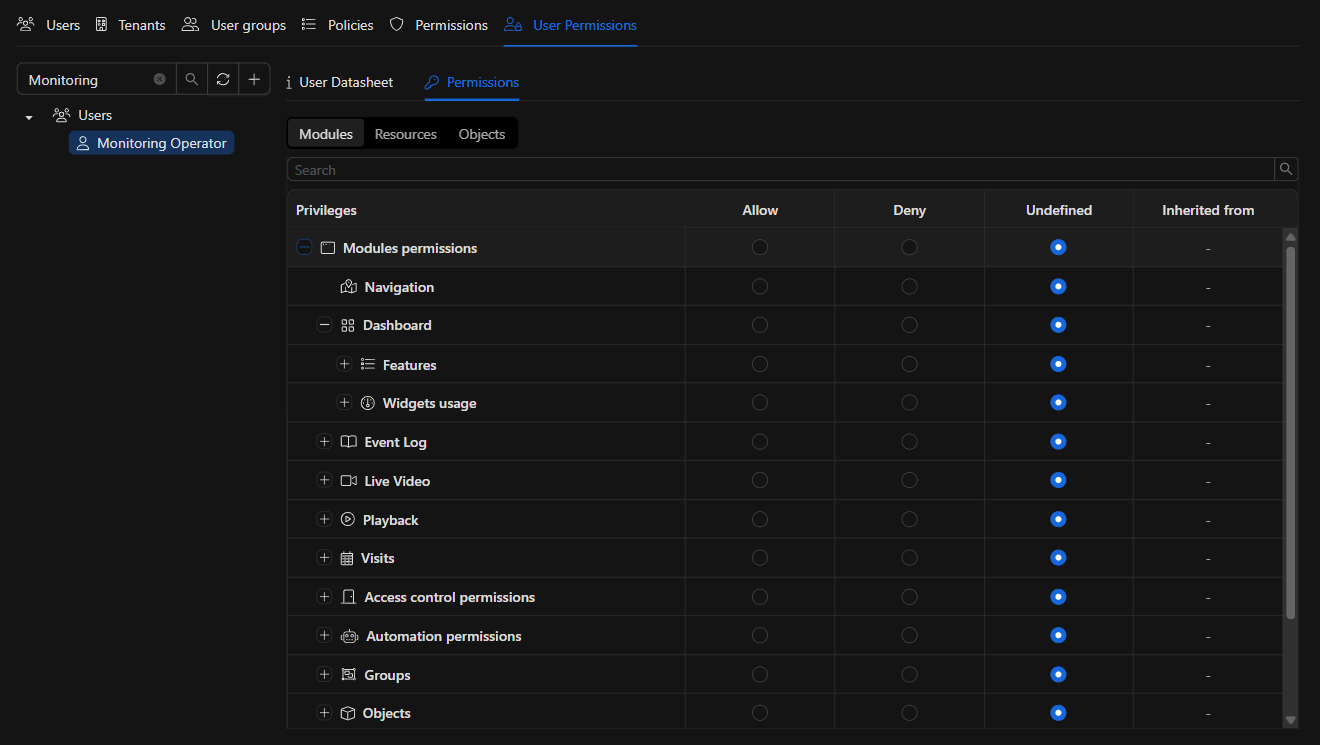Viewport: 1320px width, 745px height.
Task: Set Live Video privilege to Deny
Action: click(909, 480)
